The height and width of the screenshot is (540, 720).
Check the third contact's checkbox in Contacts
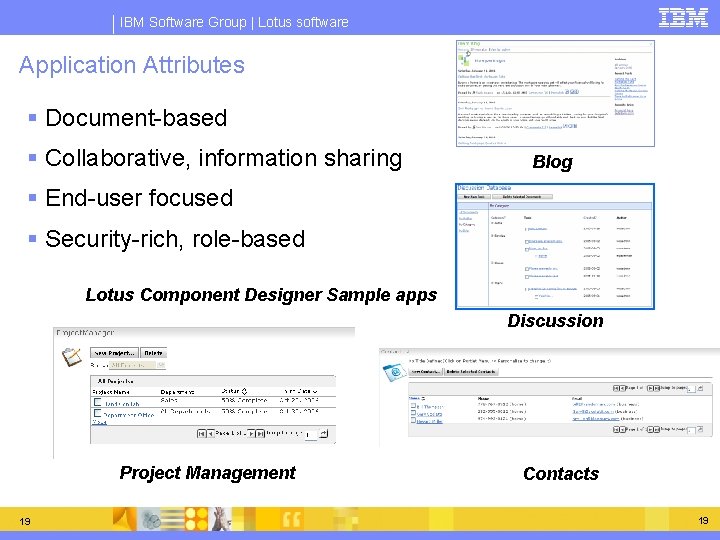[413, 419]
